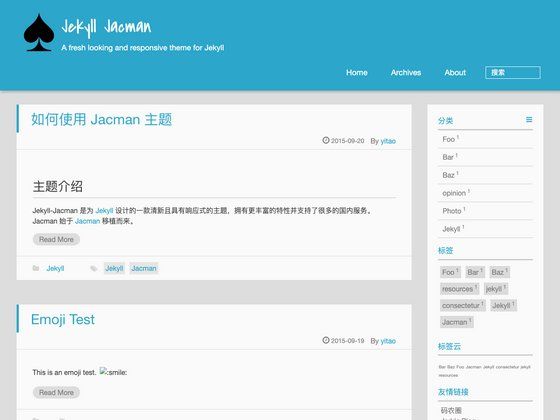
Task: Select capitalized Jekyll tag under 标签
Action: (504, 305)
